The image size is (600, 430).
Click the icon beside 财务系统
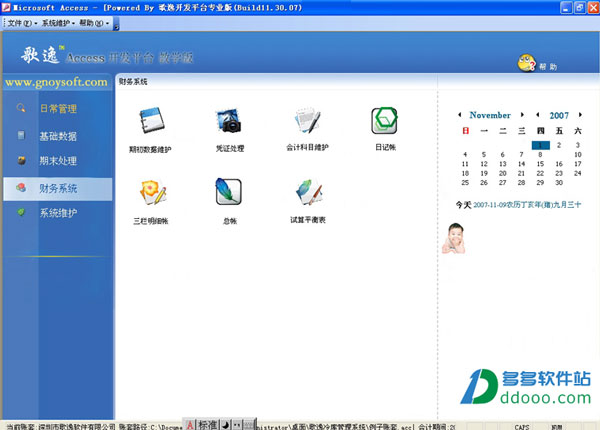21,187
